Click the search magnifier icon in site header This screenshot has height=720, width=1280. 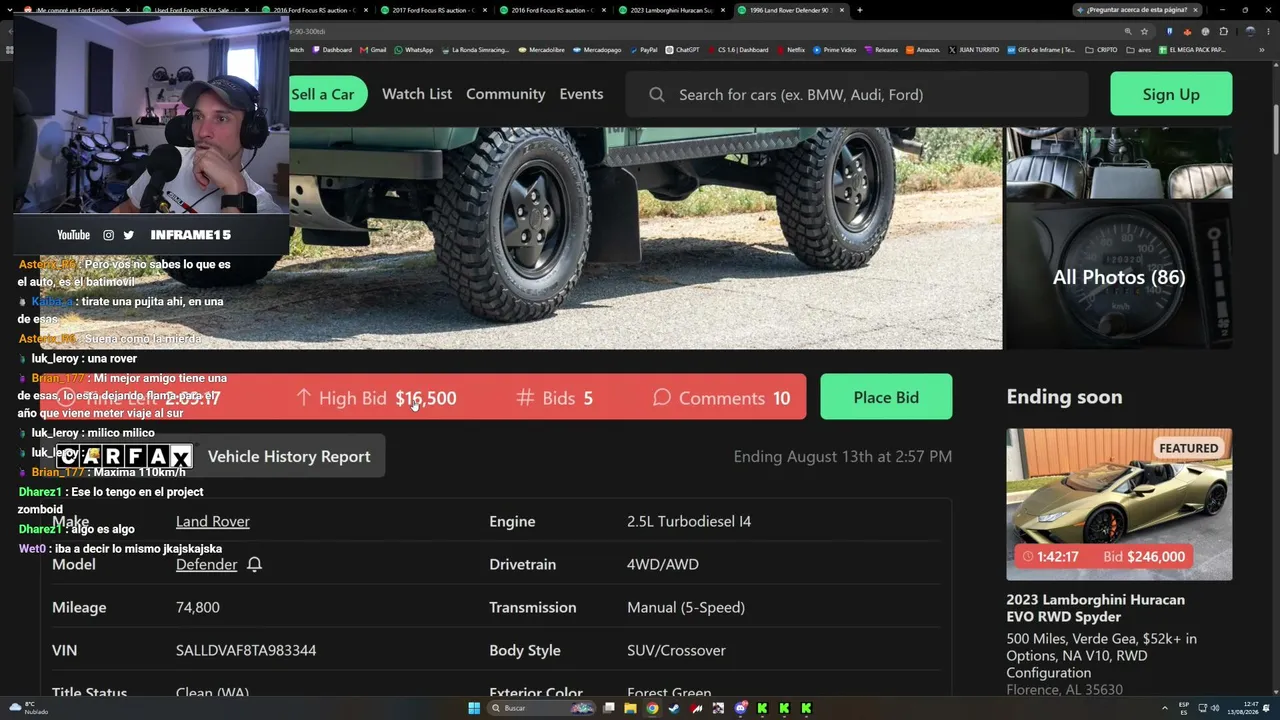(x=657, y=94)
